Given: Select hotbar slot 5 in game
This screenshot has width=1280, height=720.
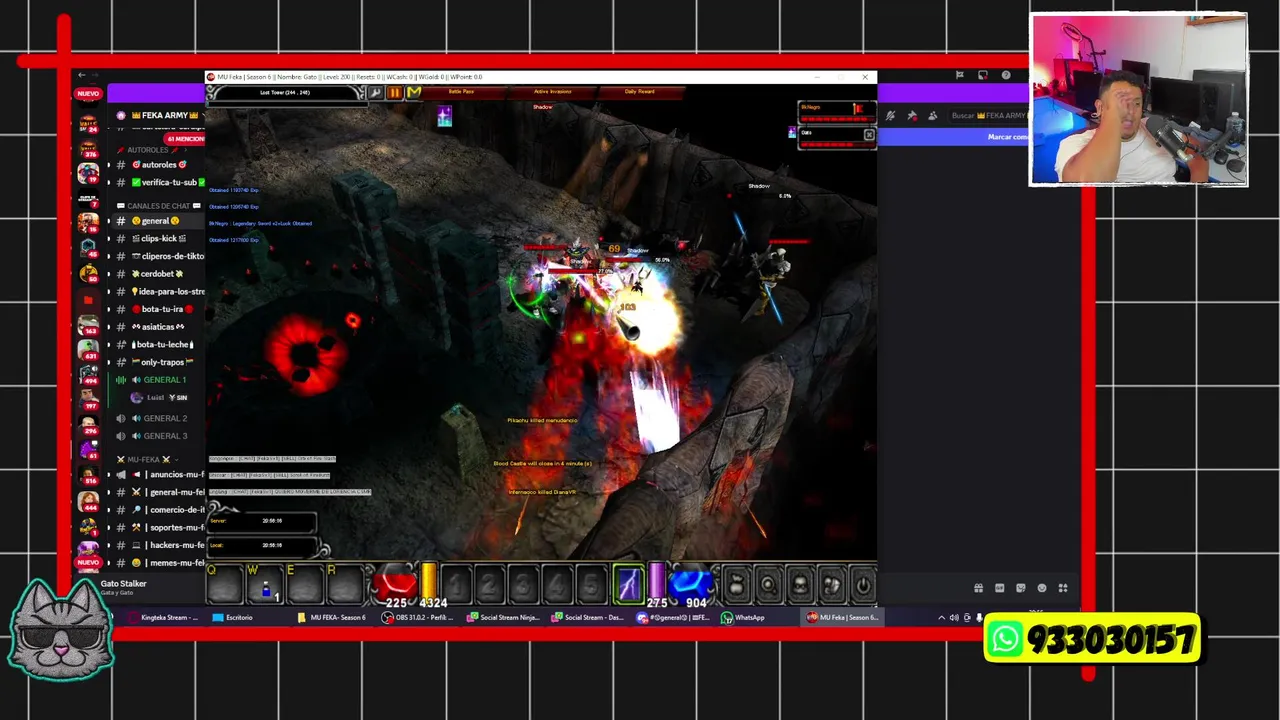Looking at the screenshot, I should pos(591,585).
